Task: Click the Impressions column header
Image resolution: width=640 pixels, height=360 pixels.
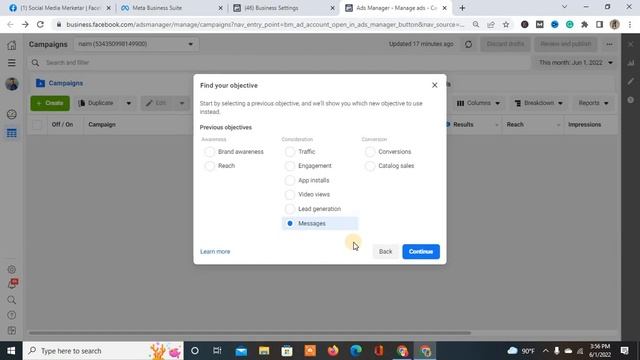Action: pos(584,124)
